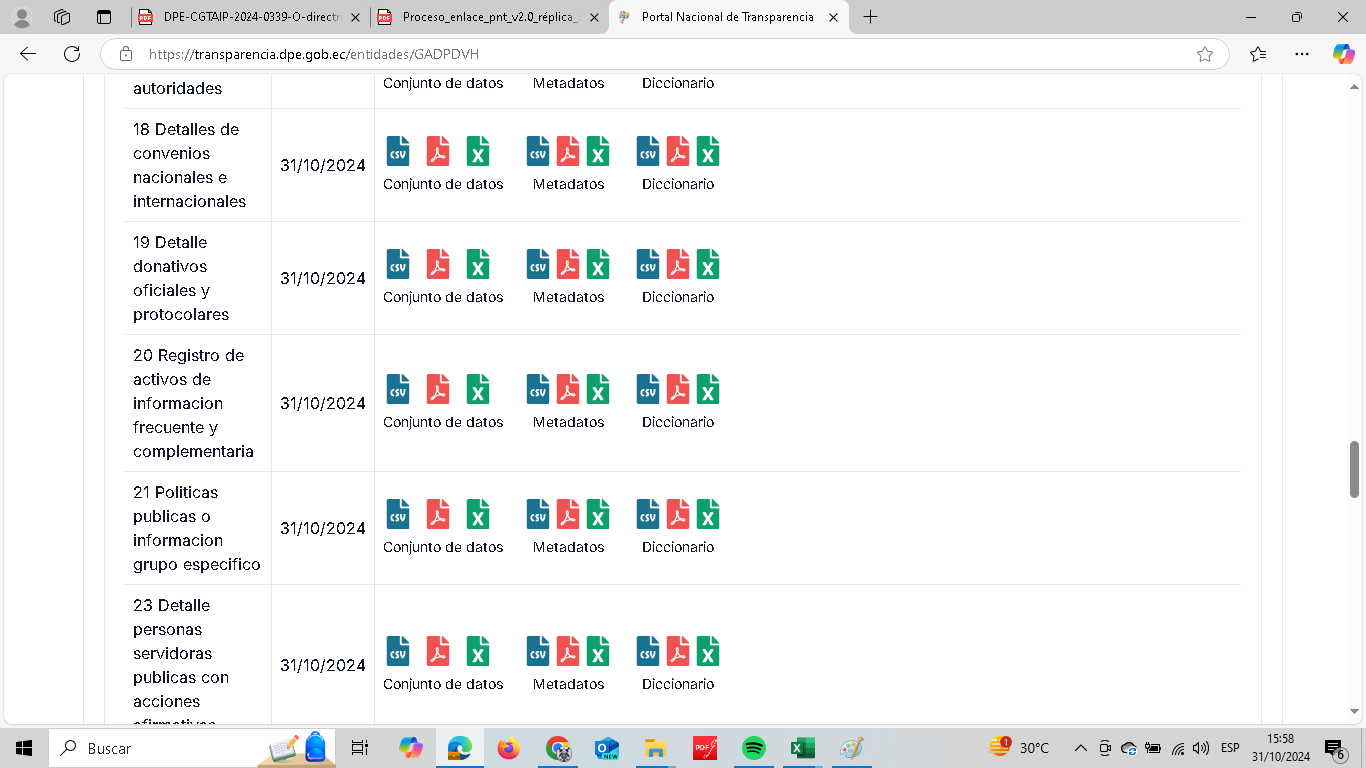The image size is (1366, 768).
Task: Open PDF Diccionario for 23 Detalle personas servidoras
Action: (678, 651)
